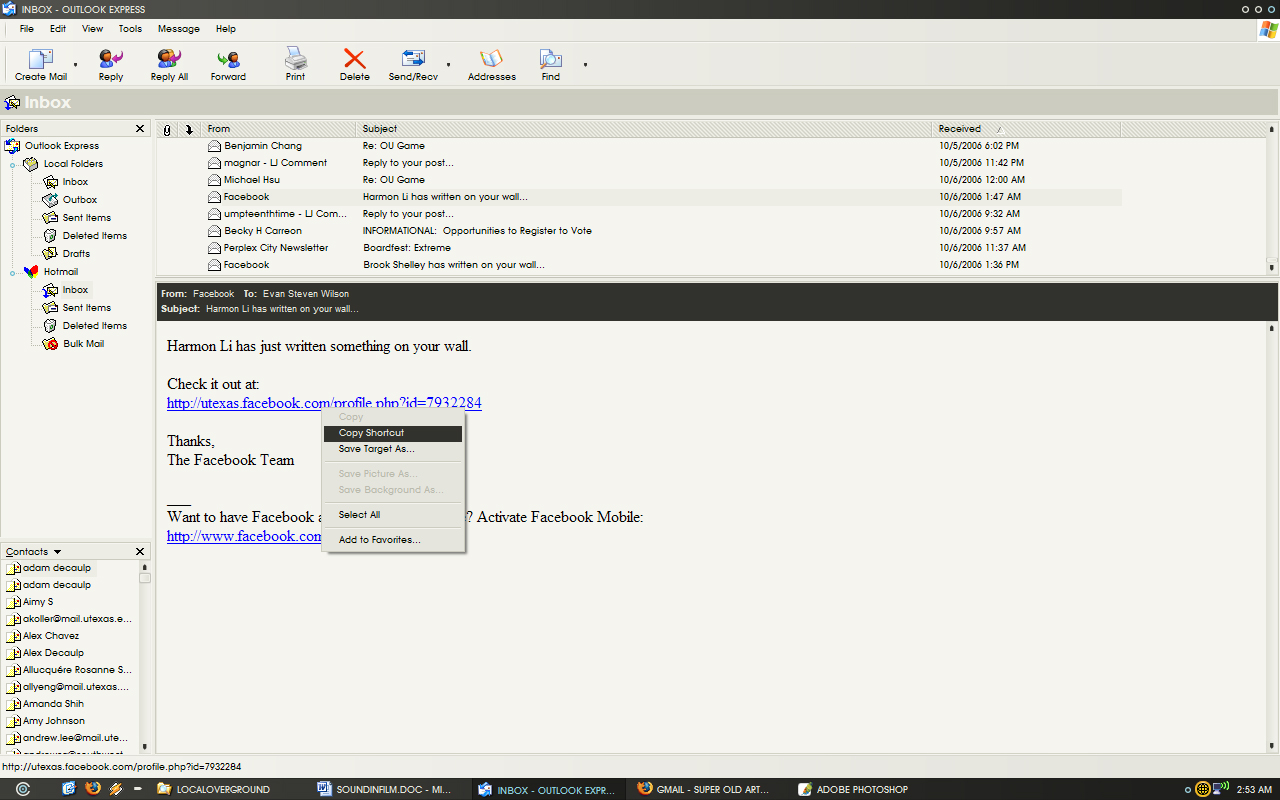The image size is (1280, 800).
Task: Open the View menu
Action: 92,29
